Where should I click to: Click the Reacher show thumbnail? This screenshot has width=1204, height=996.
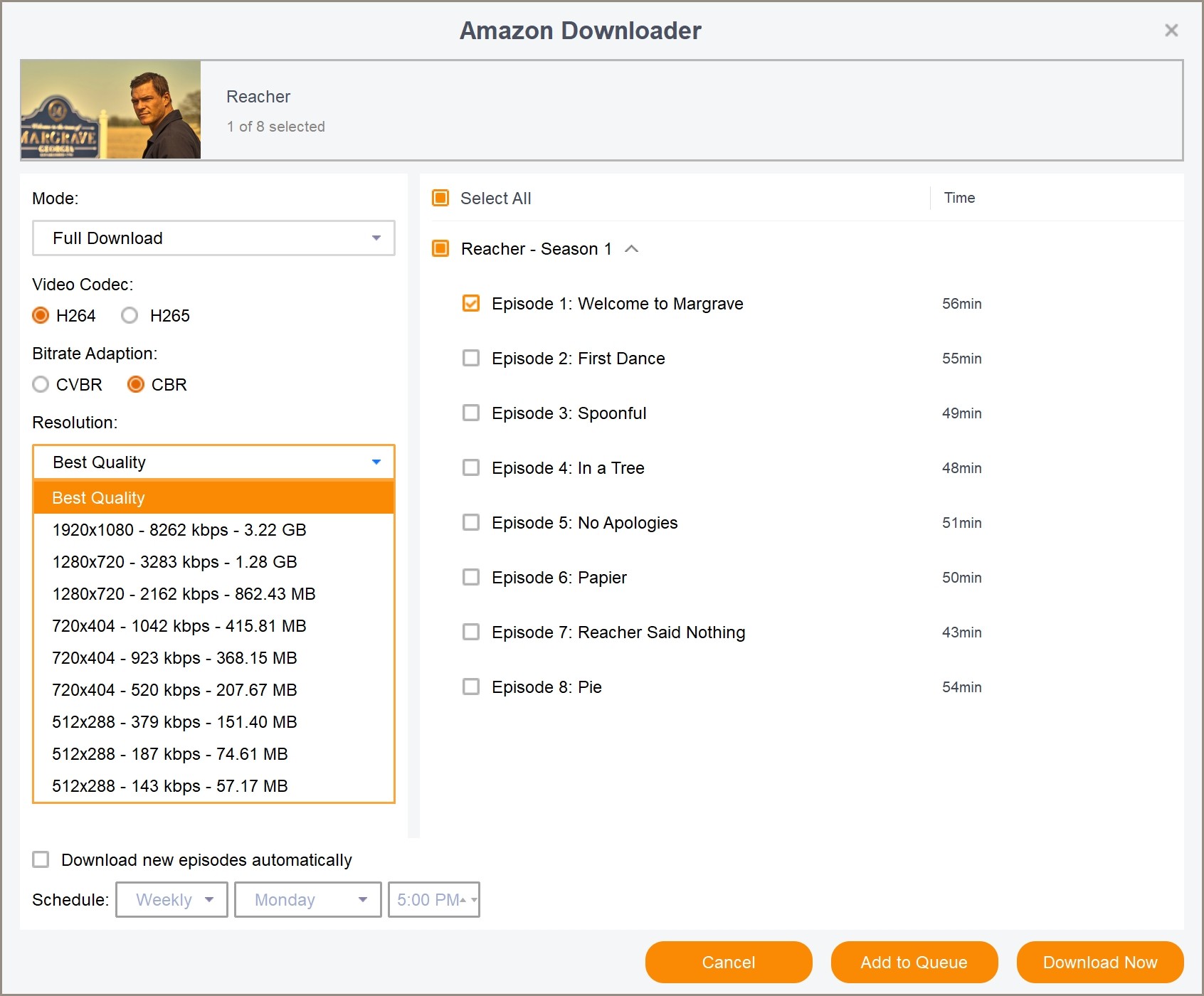(111, 110)
